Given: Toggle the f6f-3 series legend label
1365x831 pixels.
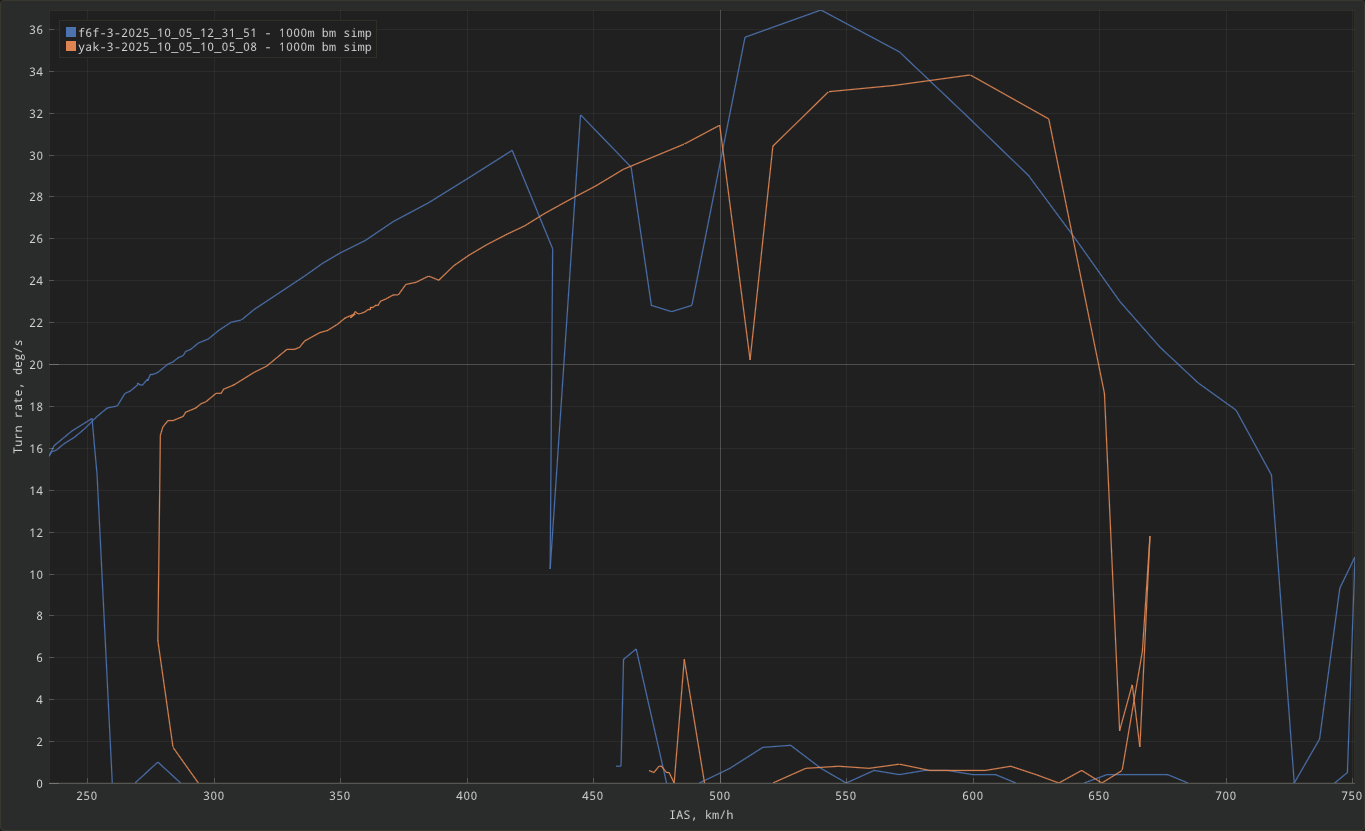Looking at the screenshot, I should (225, 33).
